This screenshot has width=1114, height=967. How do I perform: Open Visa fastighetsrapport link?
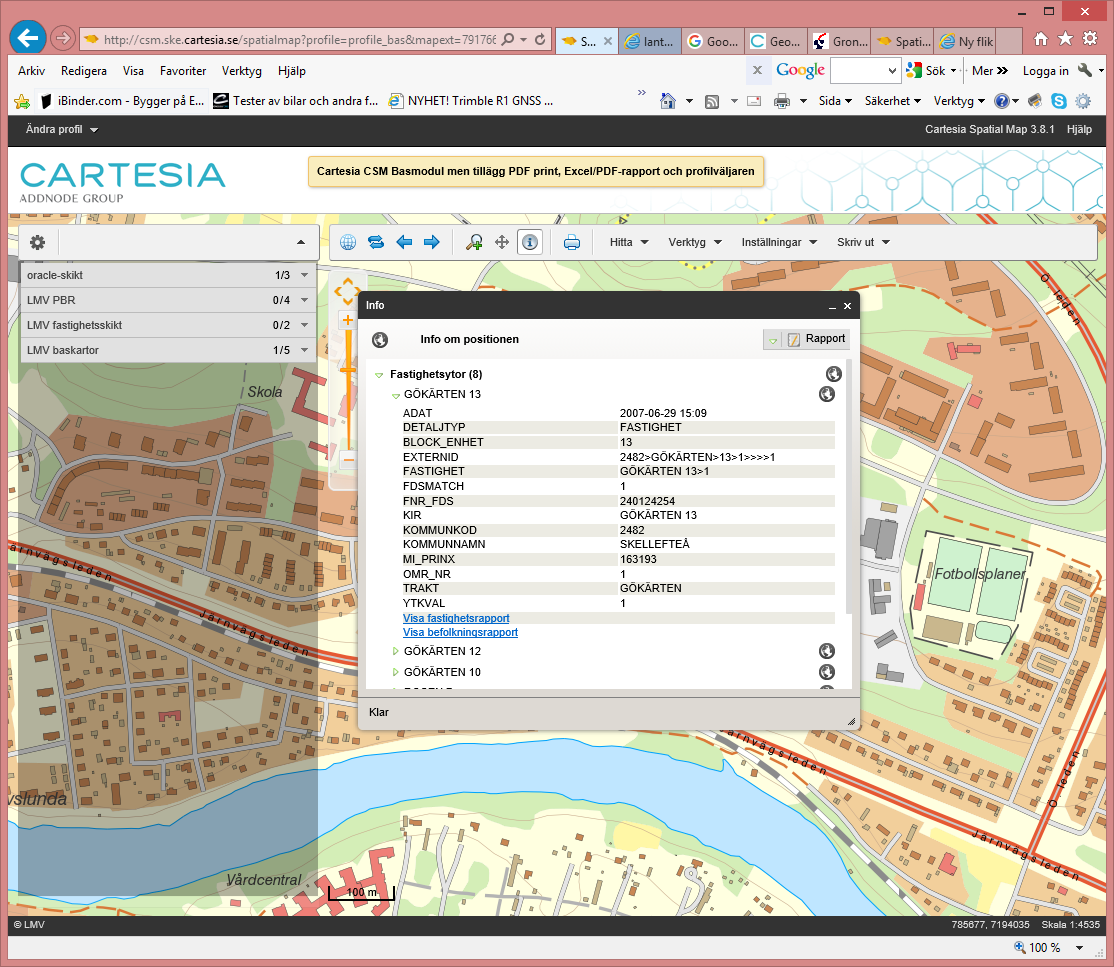click(x=456, y=618)
